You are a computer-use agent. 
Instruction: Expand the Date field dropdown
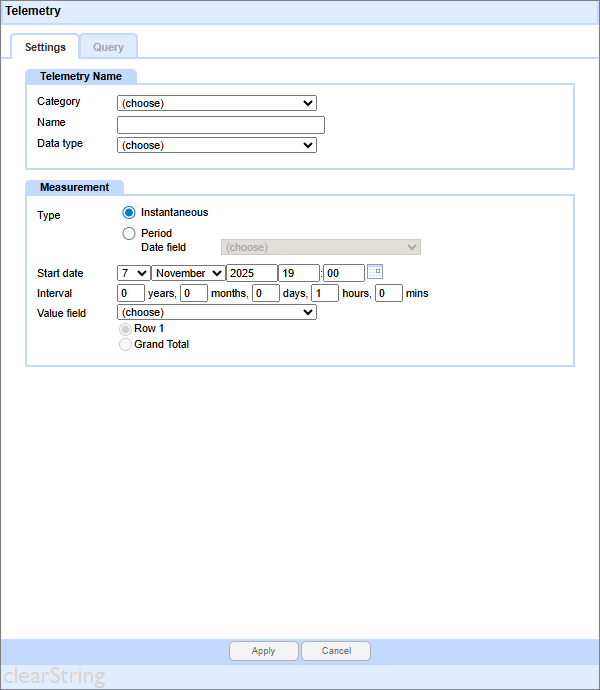pyautogui.click(x=320, y=247)
